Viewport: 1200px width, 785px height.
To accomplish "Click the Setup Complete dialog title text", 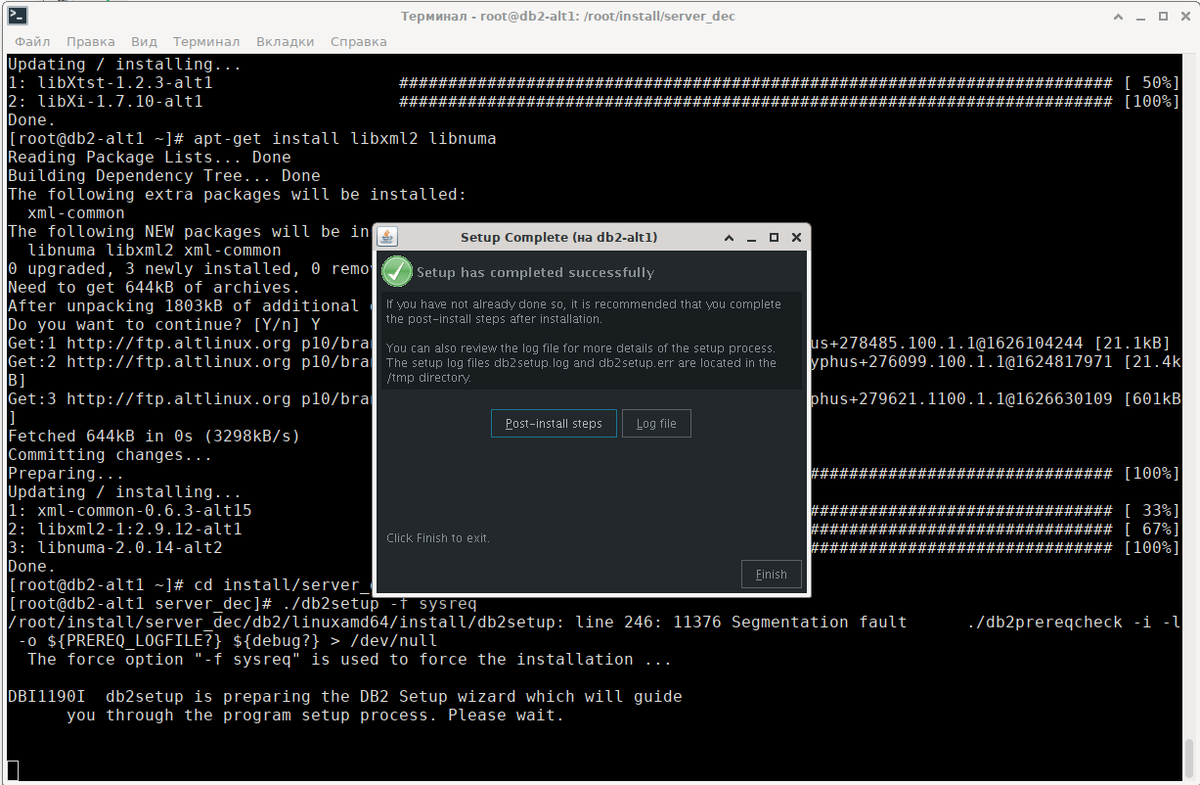I will [559, 238].
